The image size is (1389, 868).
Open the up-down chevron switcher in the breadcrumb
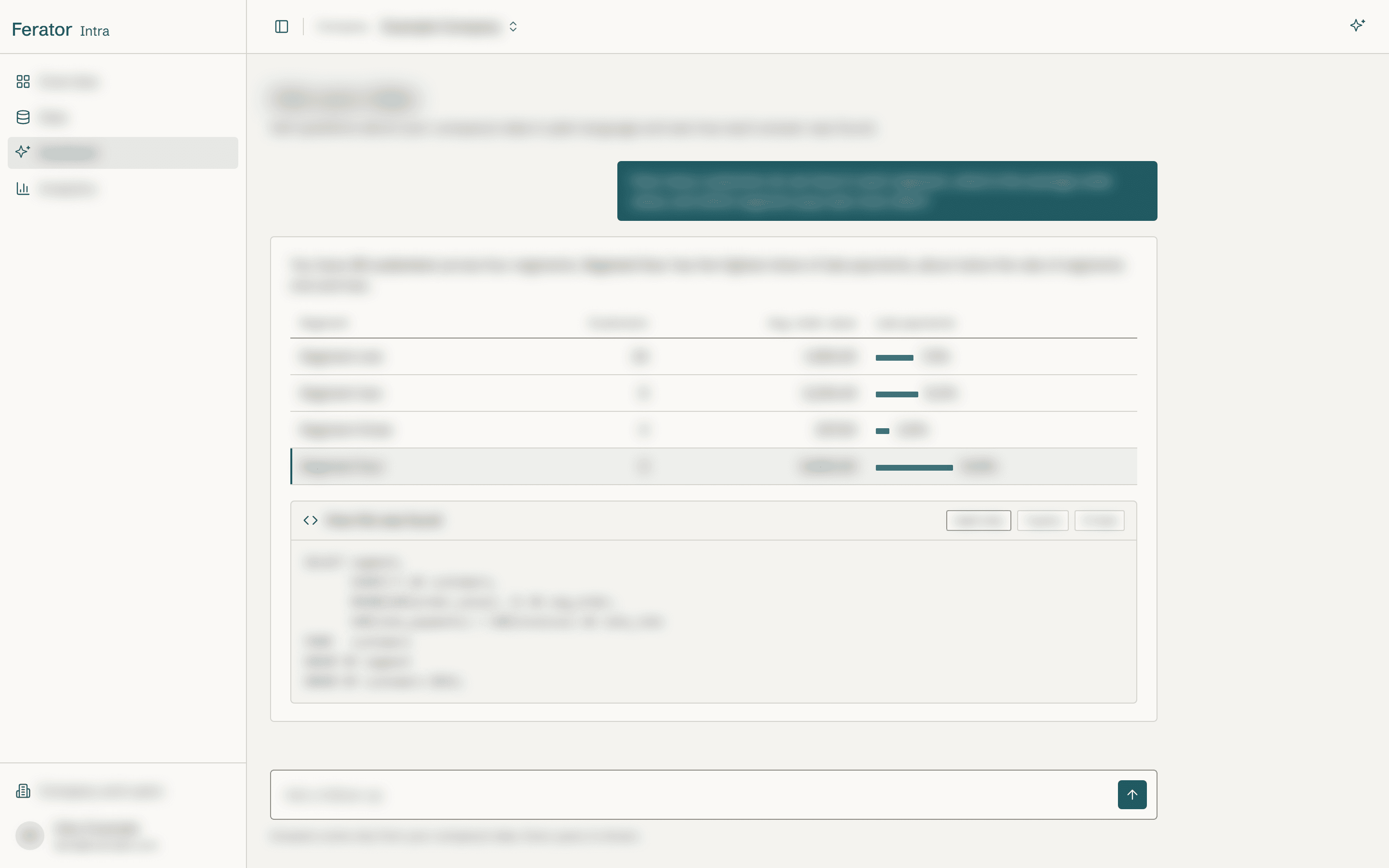click(513, 27)
